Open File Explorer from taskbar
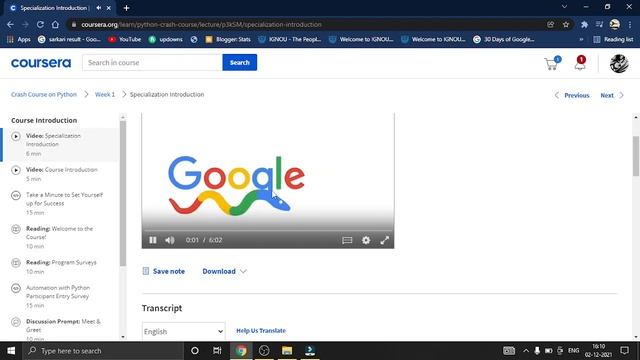The width and height of the screenshot is (640, 360). click(287, 351)
